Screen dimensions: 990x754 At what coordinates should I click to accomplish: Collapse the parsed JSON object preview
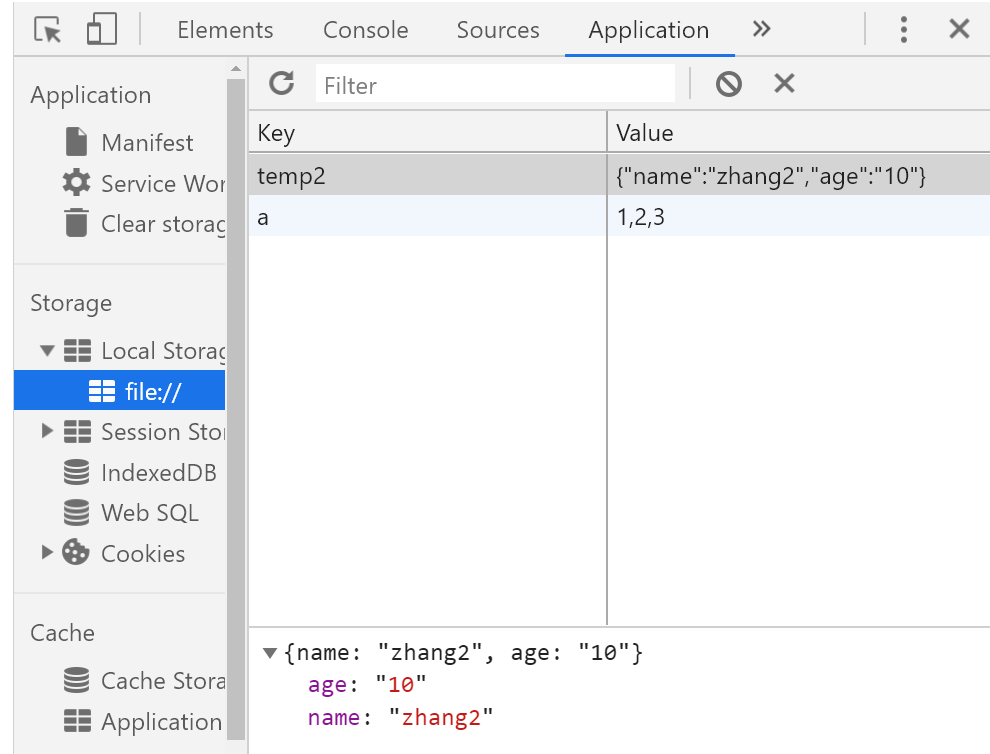(269, 654)
